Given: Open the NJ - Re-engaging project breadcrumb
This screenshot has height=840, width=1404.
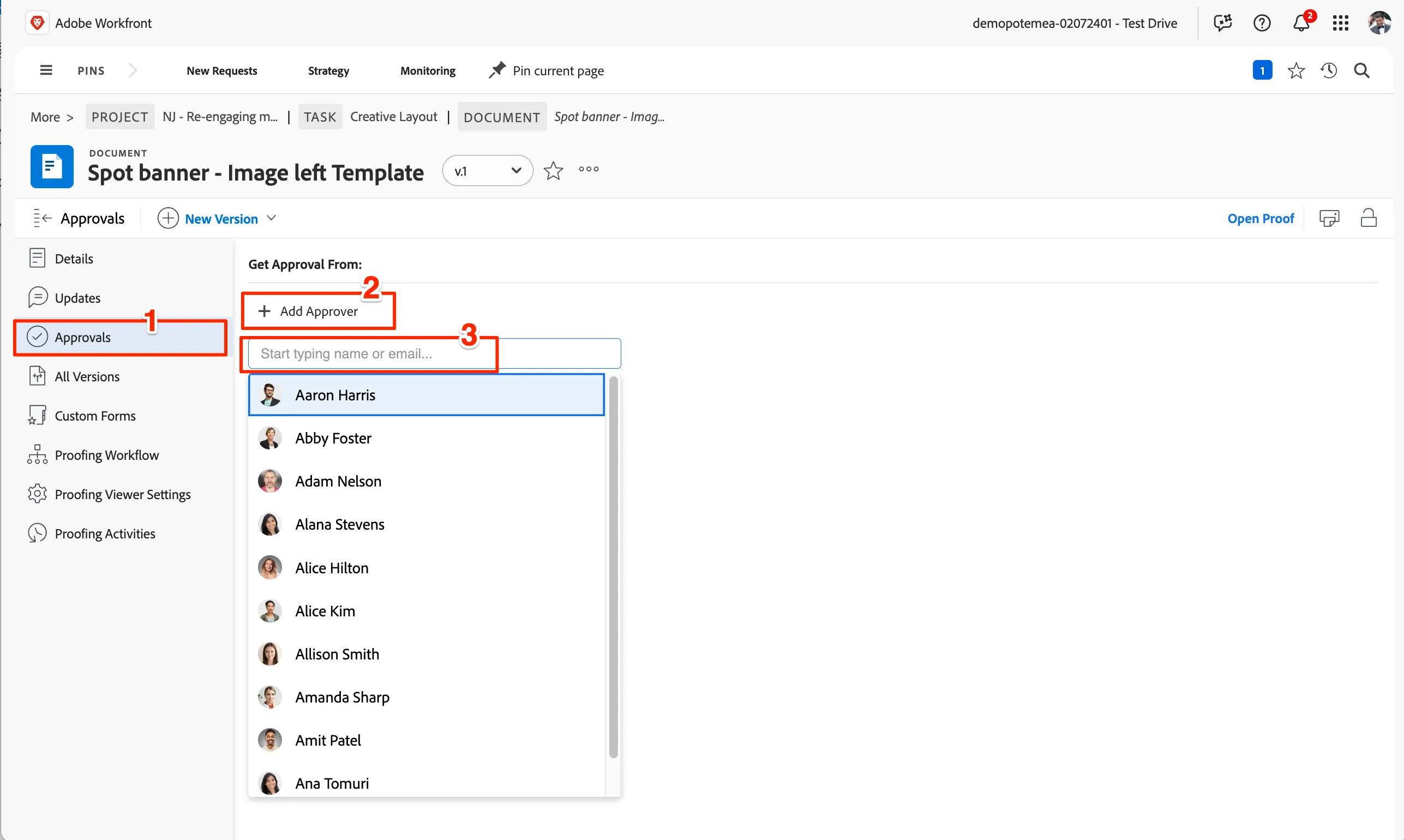Looking at the screenshot, I should 220,117.
